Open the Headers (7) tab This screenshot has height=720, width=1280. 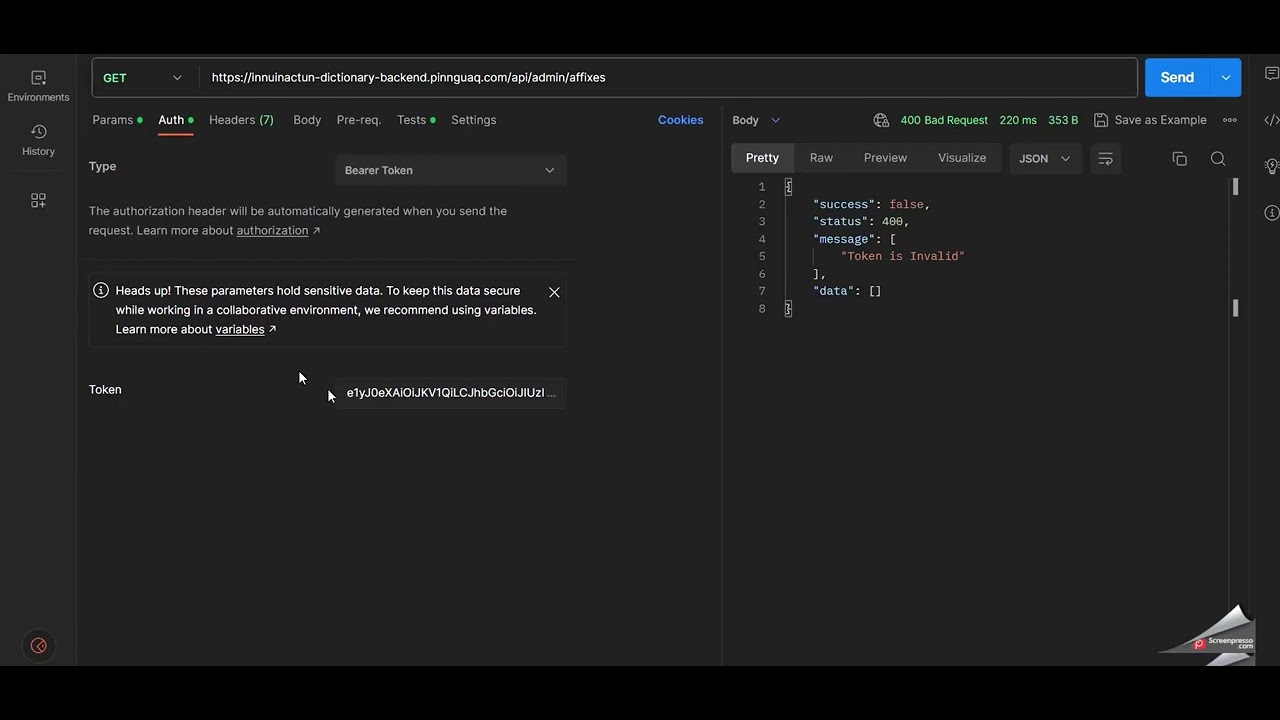coord(241,120)
